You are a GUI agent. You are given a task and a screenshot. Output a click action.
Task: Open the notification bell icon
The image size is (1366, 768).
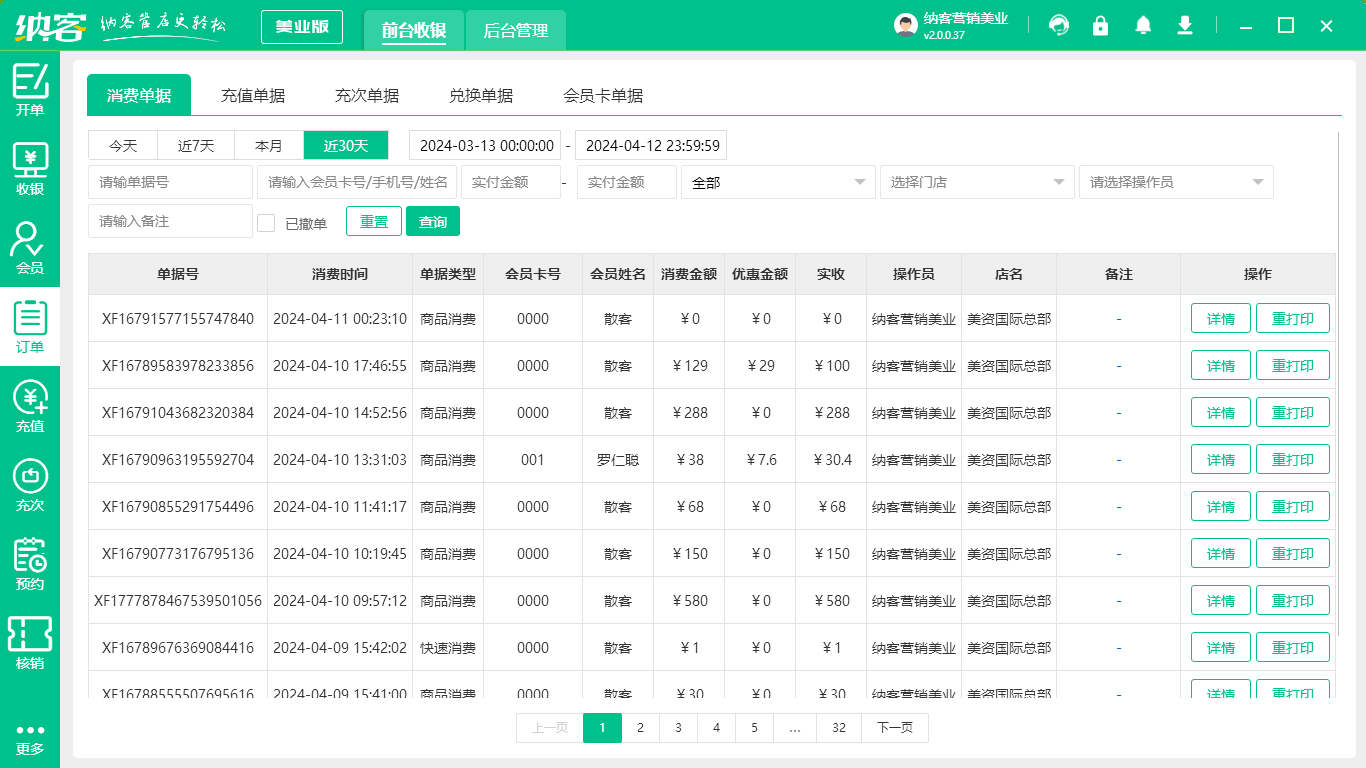1142,25
